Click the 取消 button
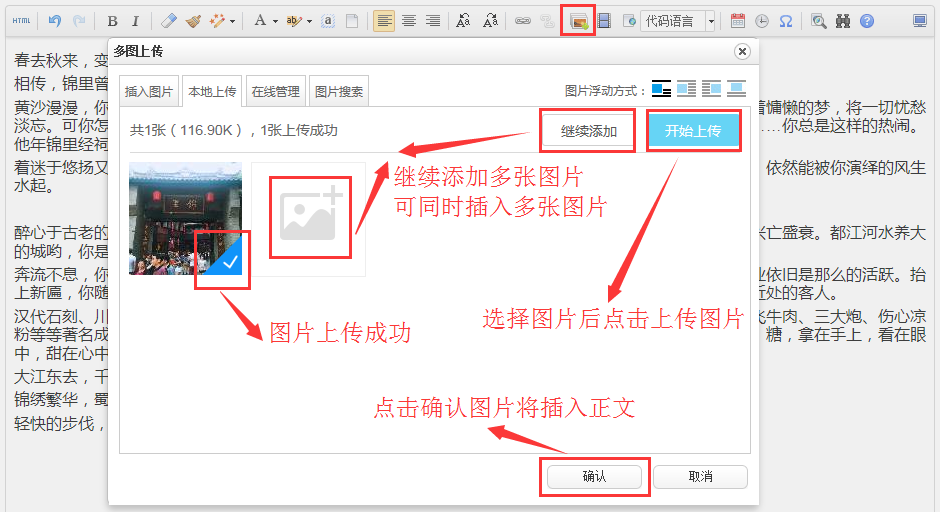This screenshot has height=512, width=940. click(x=700, y=477)
